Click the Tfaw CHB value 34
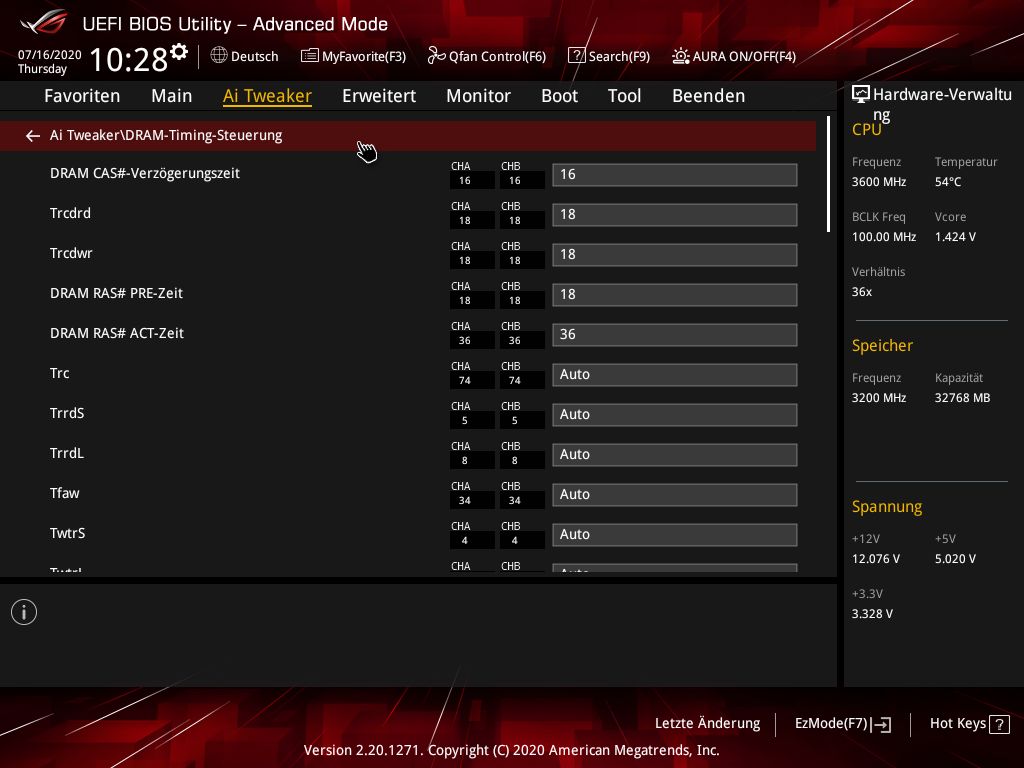This screenshot has width=1024, height=768. 515,501
